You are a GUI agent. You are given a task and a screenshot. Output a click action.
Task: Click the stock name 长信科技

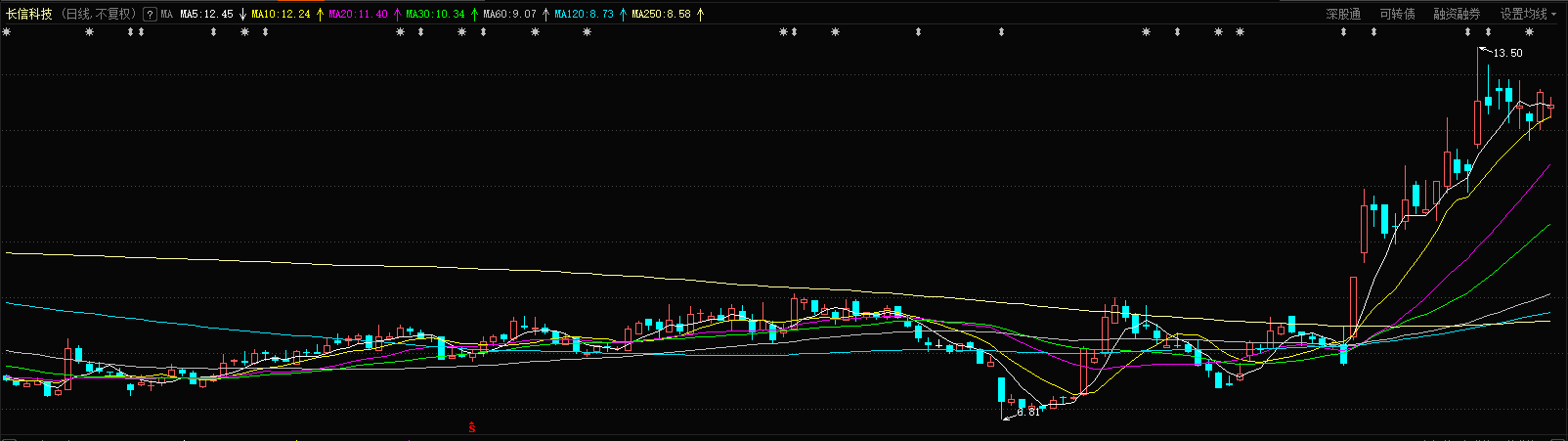tap(29, 14)
